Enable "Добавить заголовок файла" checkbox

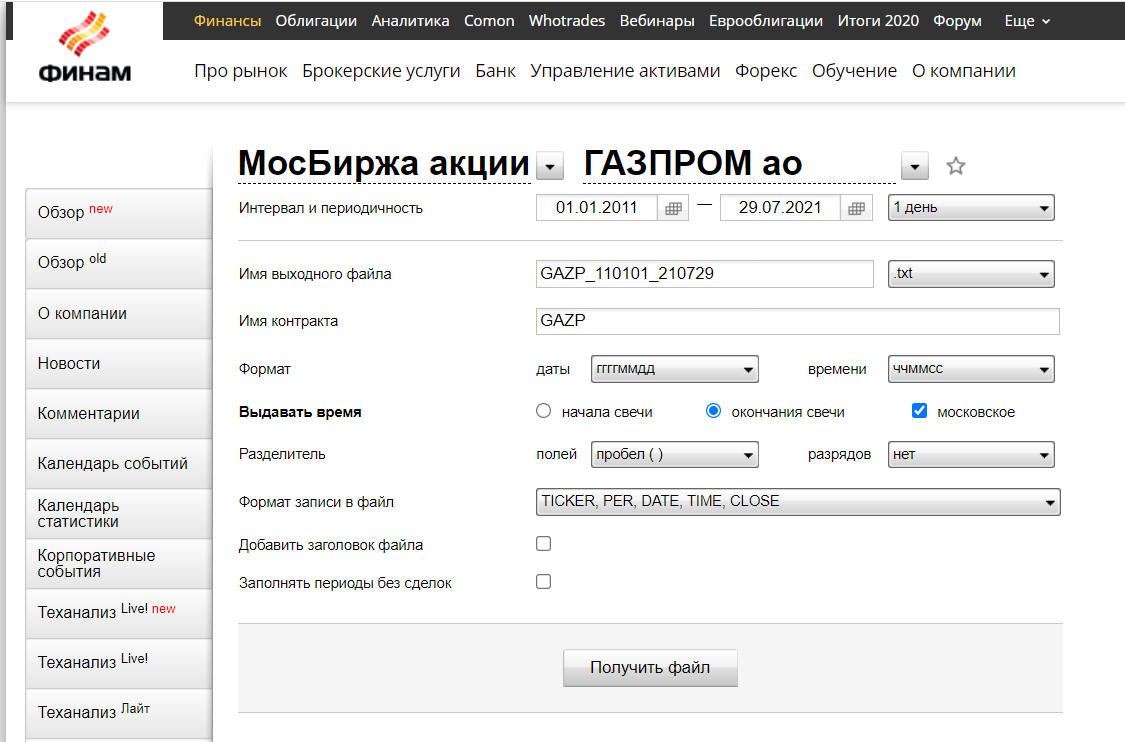click(x=544, y=543)
